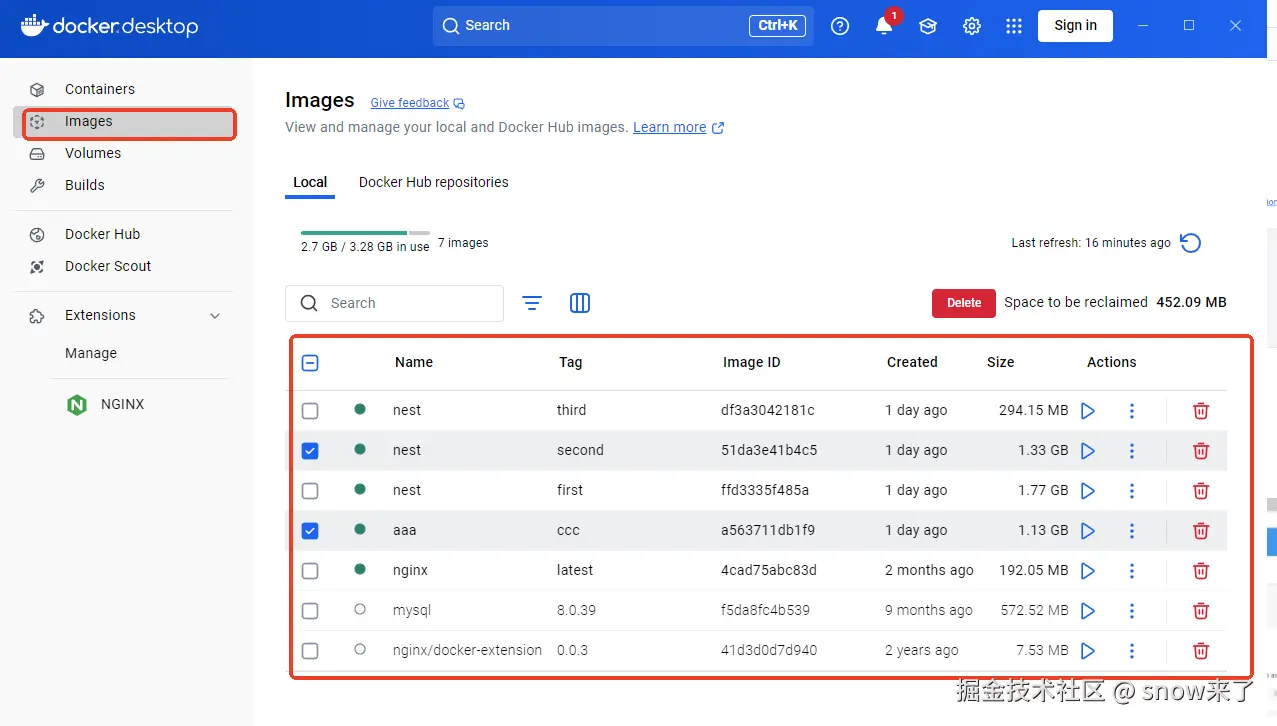Click the image search input field
This screenshot has height=726, width=1277.
(394, 303)
